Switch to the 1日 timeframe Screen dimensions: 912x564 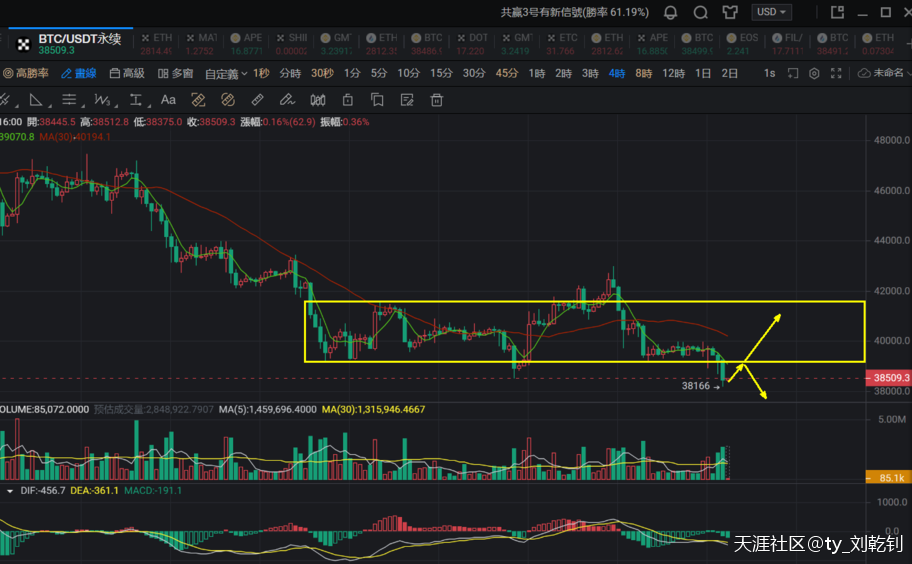(x=703, y=73)
